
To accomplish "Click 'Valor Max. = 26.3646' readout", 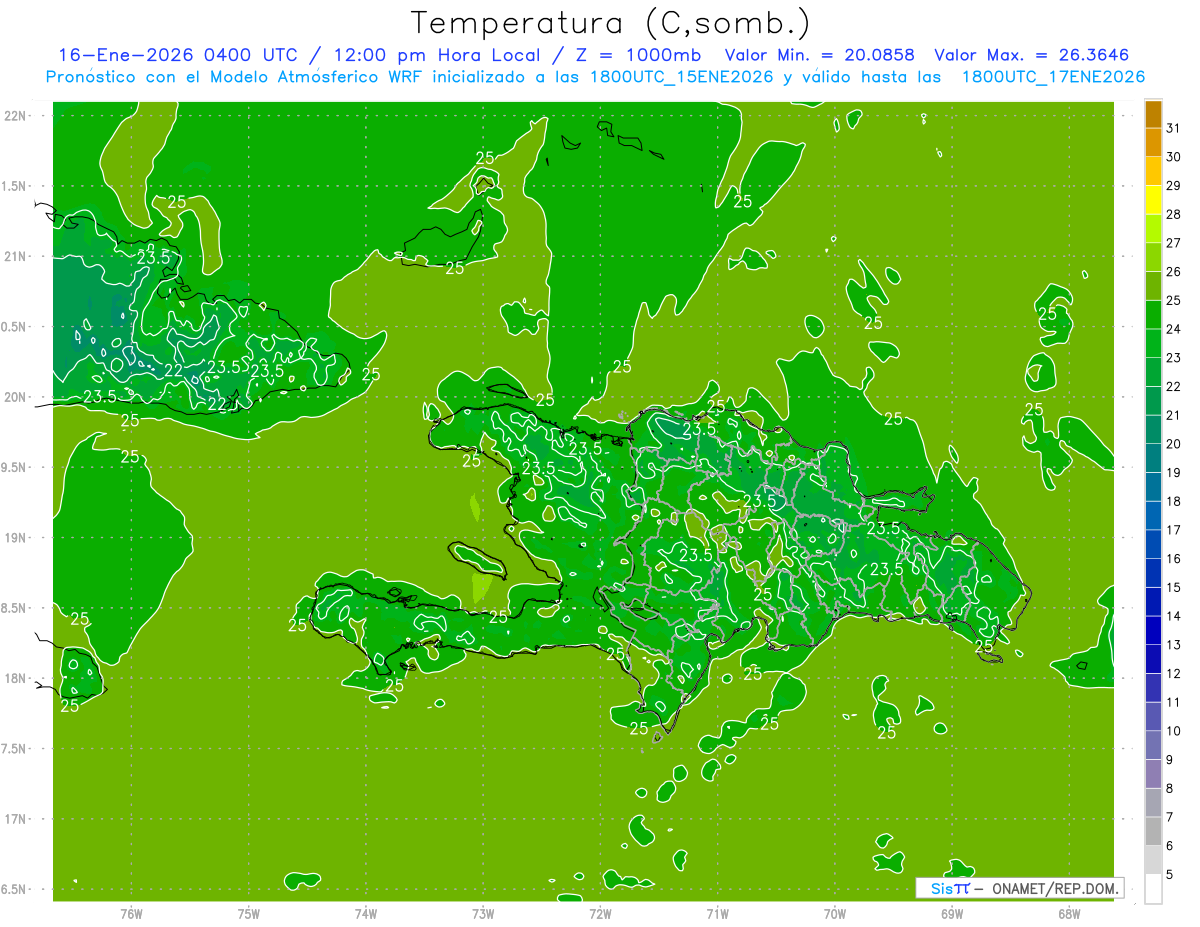I will pos(1032,55).
